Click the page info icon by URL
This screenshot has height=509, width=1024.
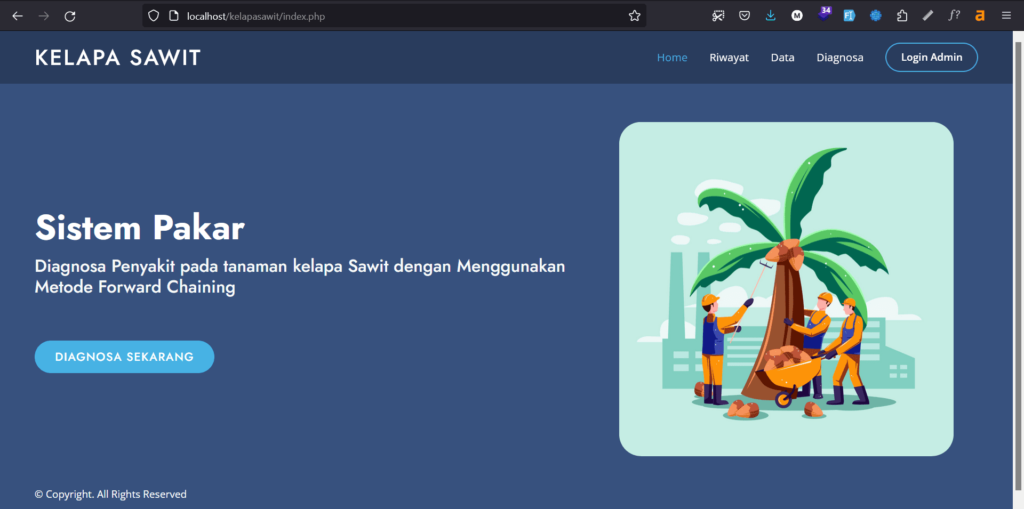174,16
